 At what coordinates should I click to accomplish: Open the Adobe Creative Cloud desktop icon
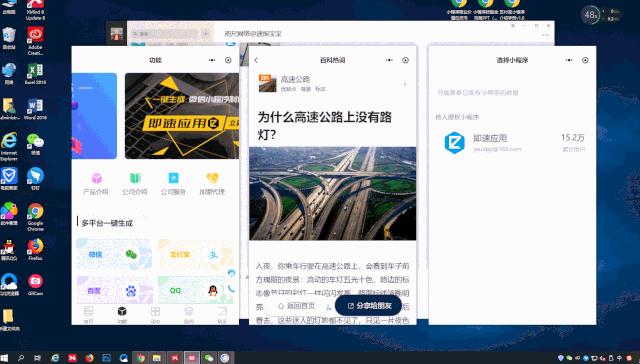(x=36, y=41)
